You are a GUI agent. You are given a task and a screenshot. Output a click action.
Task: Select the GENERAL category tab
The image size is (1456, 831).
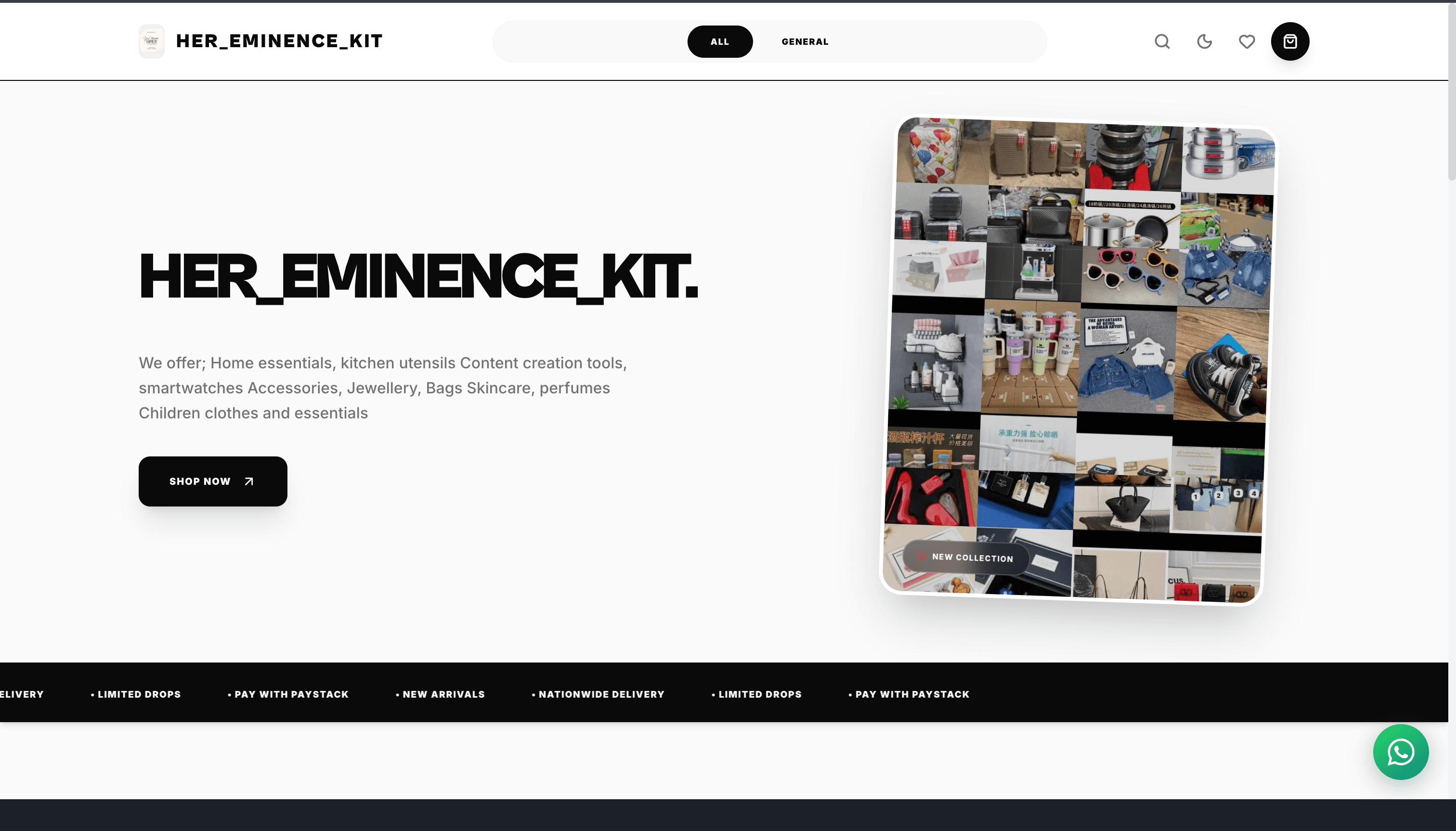805,41
